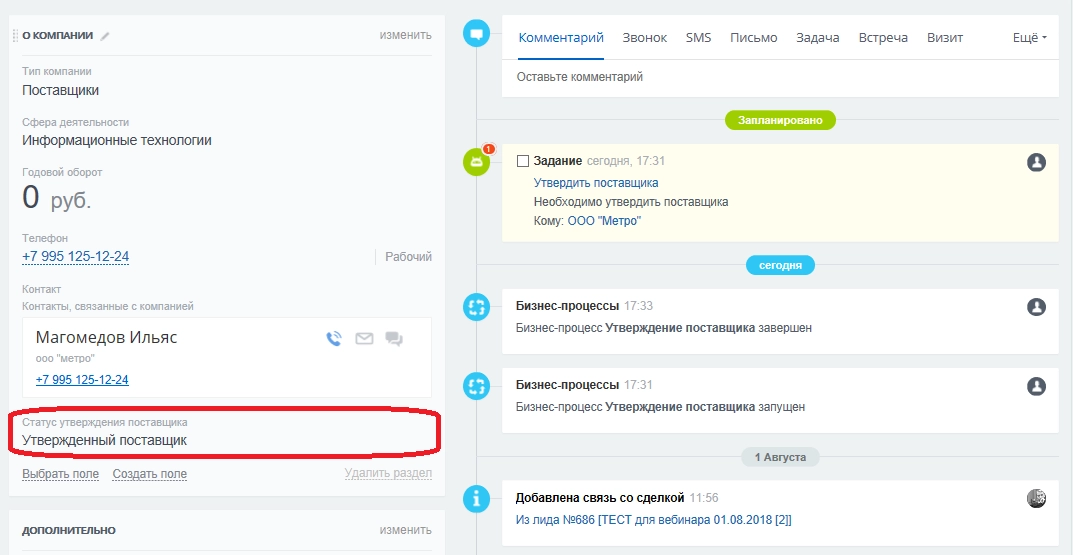This screenshot has height=555, width=1073.
Task: Switch to the SMS tab
Action: [699, 38]
